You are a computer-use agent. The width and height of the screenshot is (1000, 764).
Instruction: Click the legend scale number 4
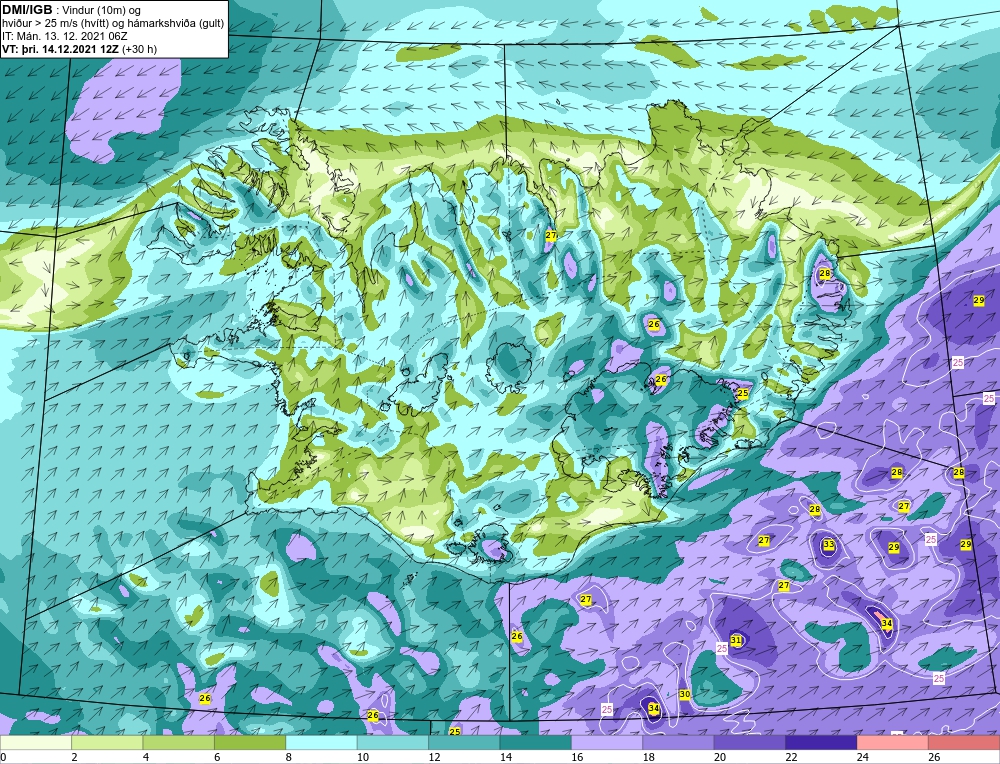145,758
